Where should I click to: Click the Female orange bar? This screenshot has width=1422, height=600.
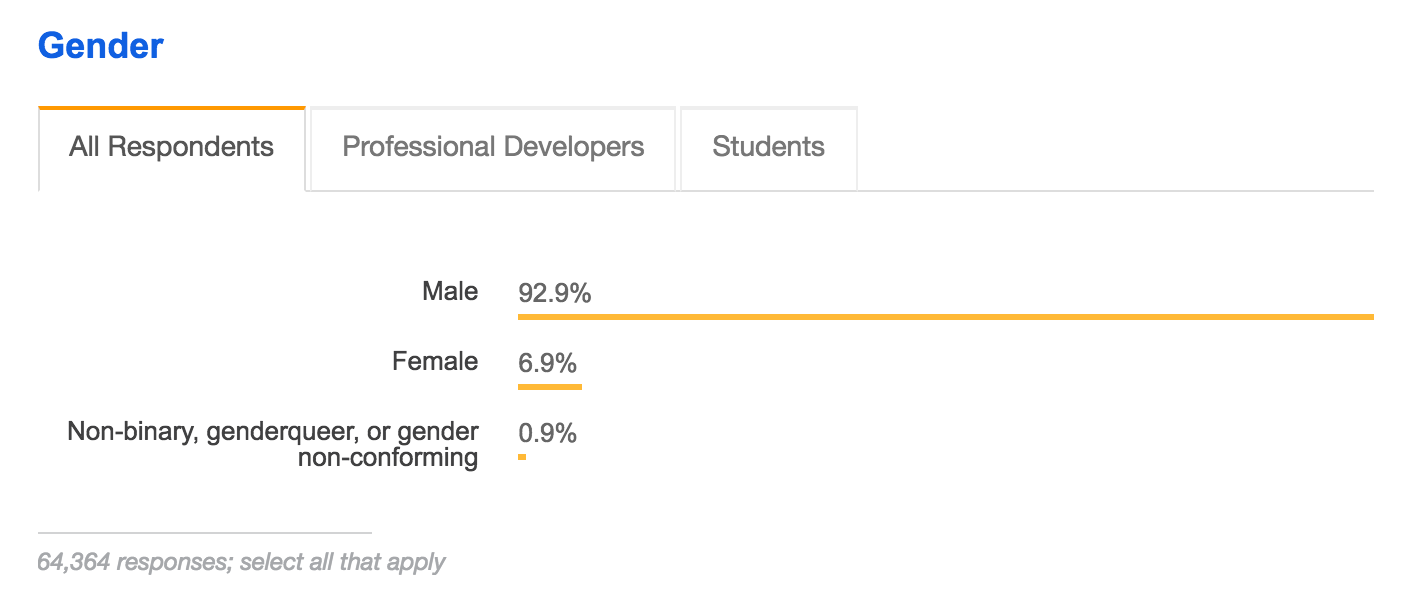coord(549,386)
